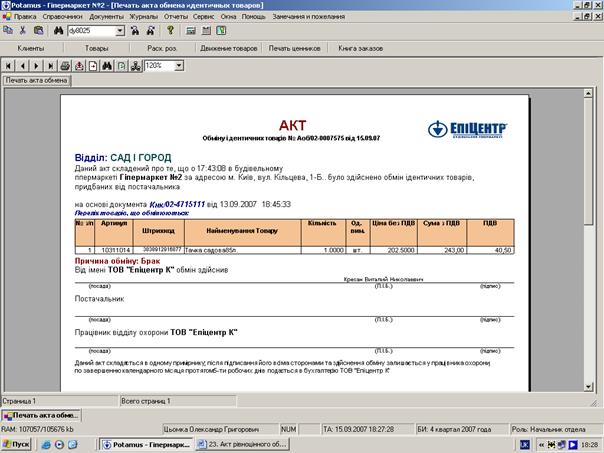
Task: Click the Причина обміну: Брак text
Action: click(x=117, y=261)
